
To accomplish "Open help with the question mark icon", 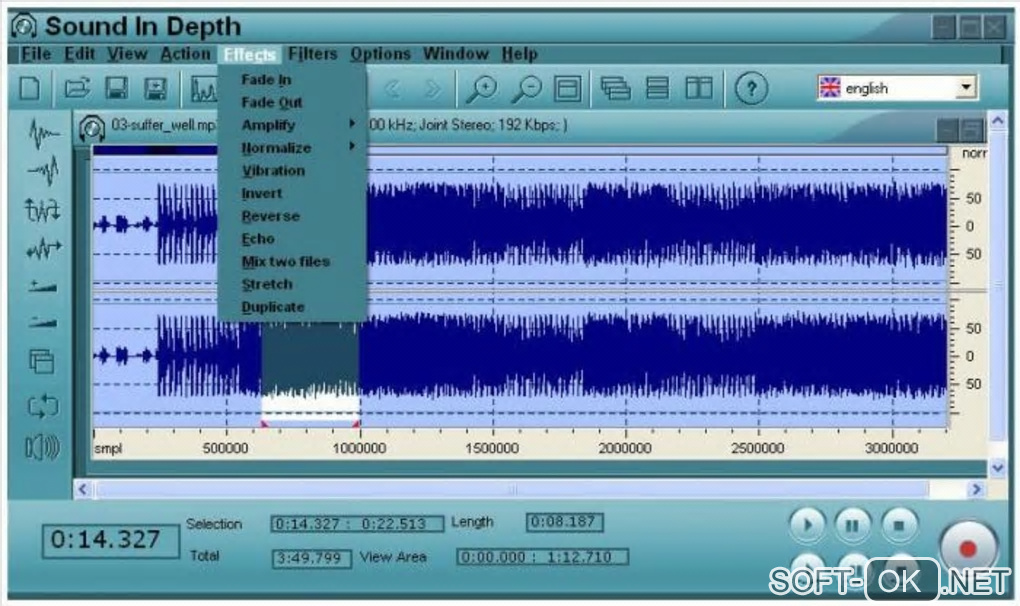I will pos(751,88).
